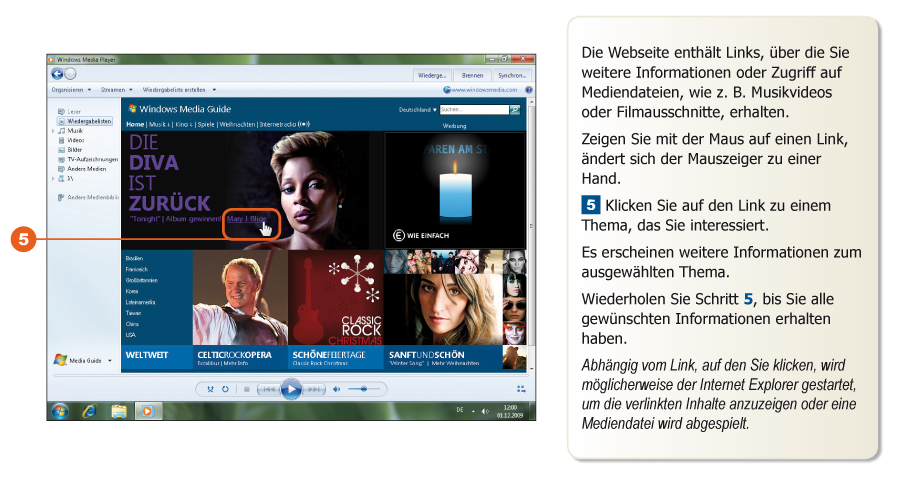900x480 pixels.
Task: Switch to Now Playing mode icon
Action: click(x=520, y=388)
